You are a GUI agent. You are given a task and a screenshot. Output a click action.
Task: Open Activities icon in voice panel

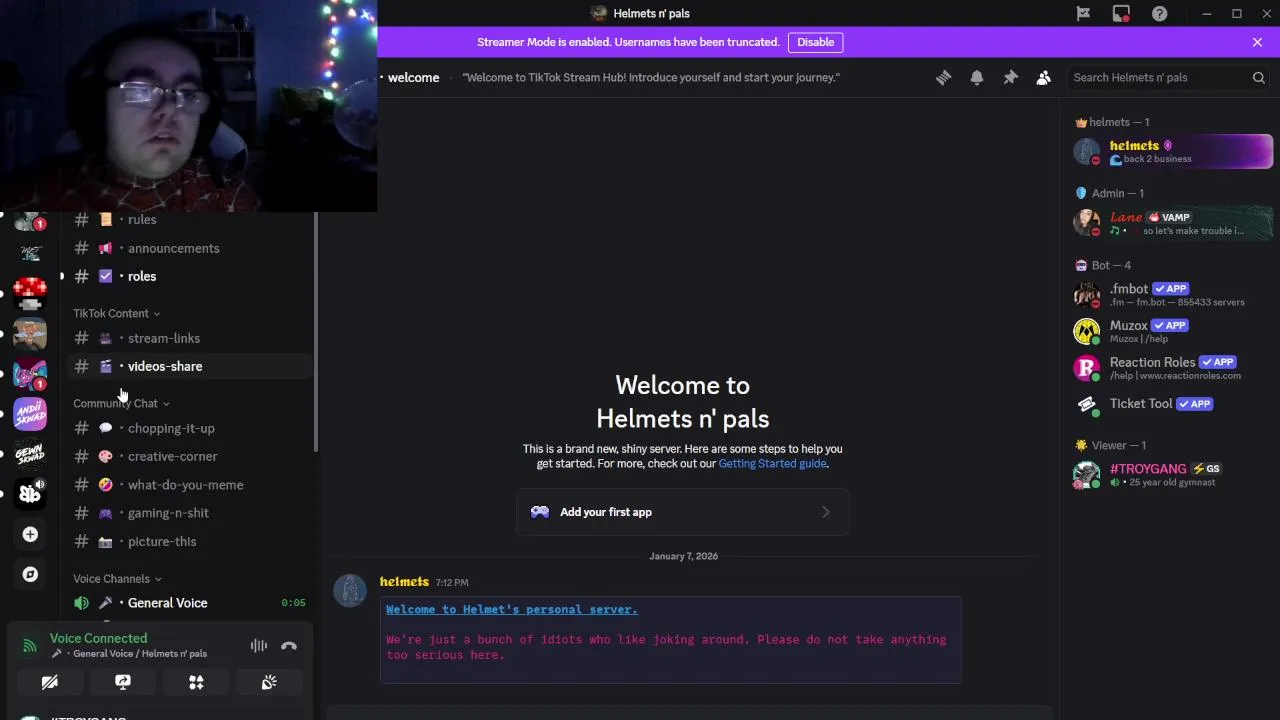click(196, 682)
